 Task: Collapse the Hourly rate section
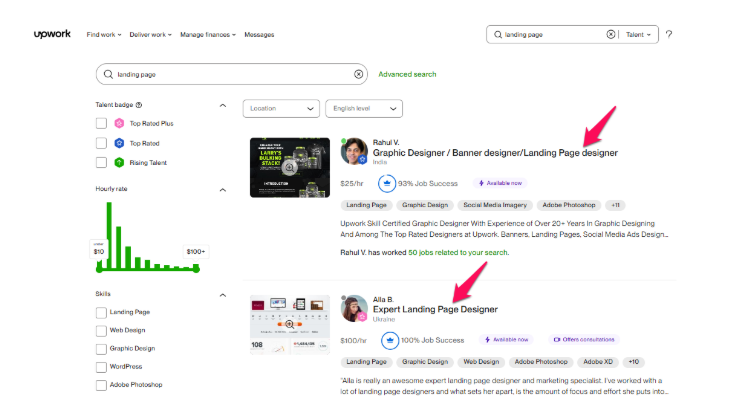[x=222, y=190]
